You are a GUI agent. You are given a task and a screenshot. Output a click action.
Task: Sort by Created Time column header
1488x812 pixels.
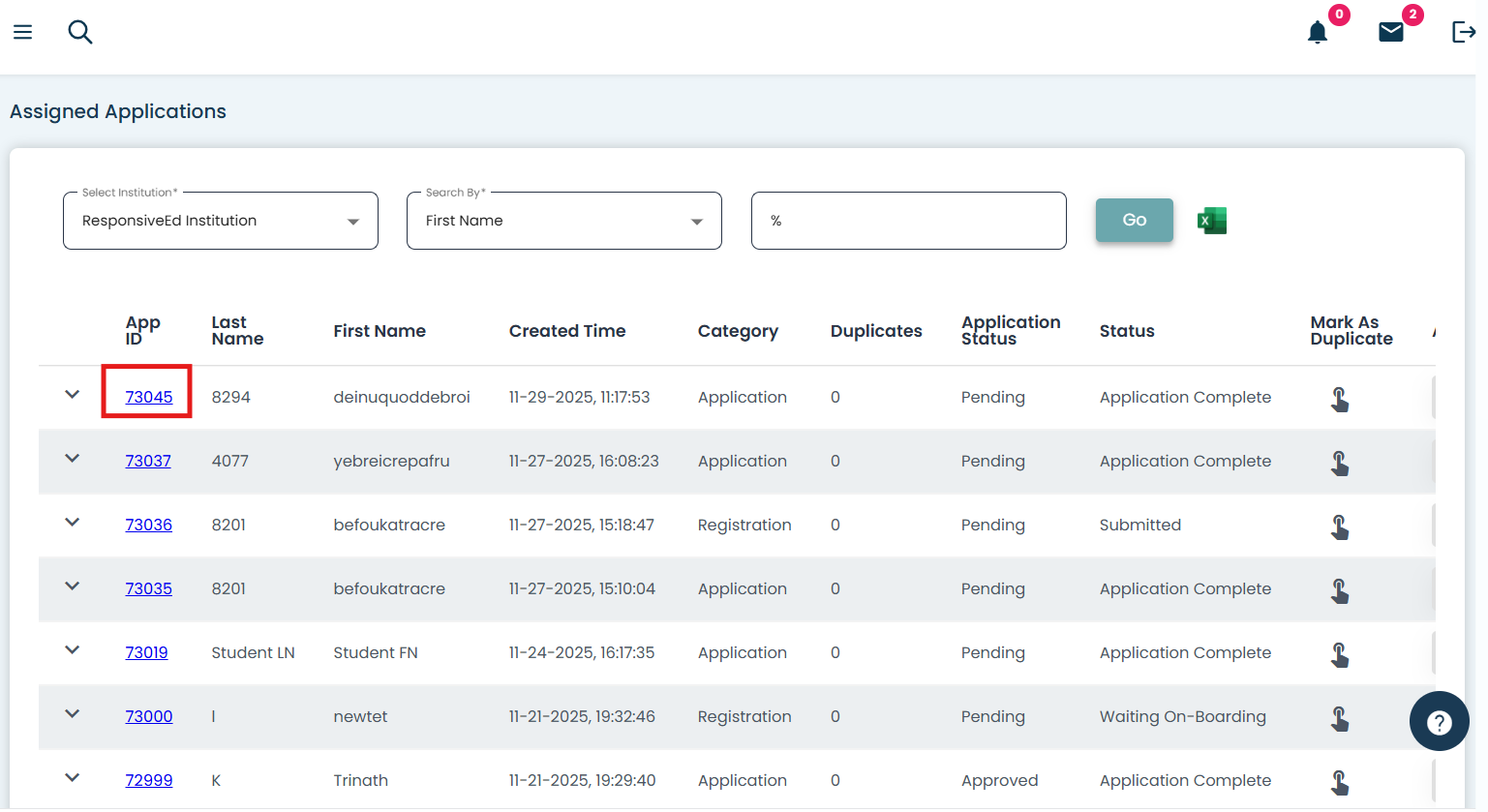click(566, 331)
